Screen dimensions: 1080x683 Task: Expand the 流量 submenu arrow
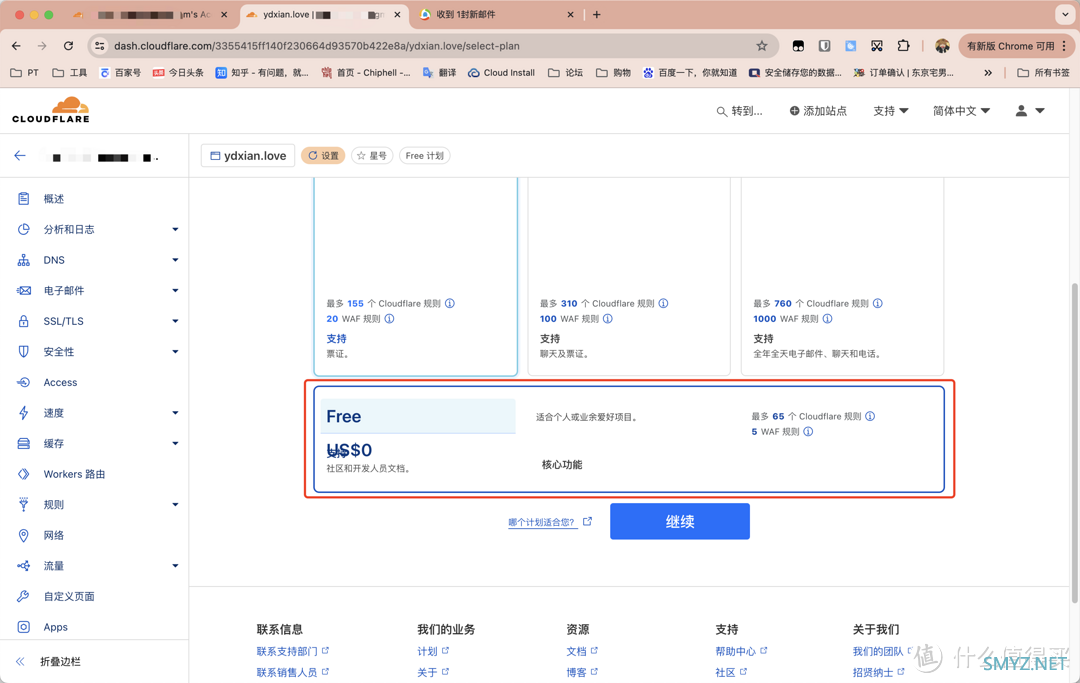[x=175, y=566]
